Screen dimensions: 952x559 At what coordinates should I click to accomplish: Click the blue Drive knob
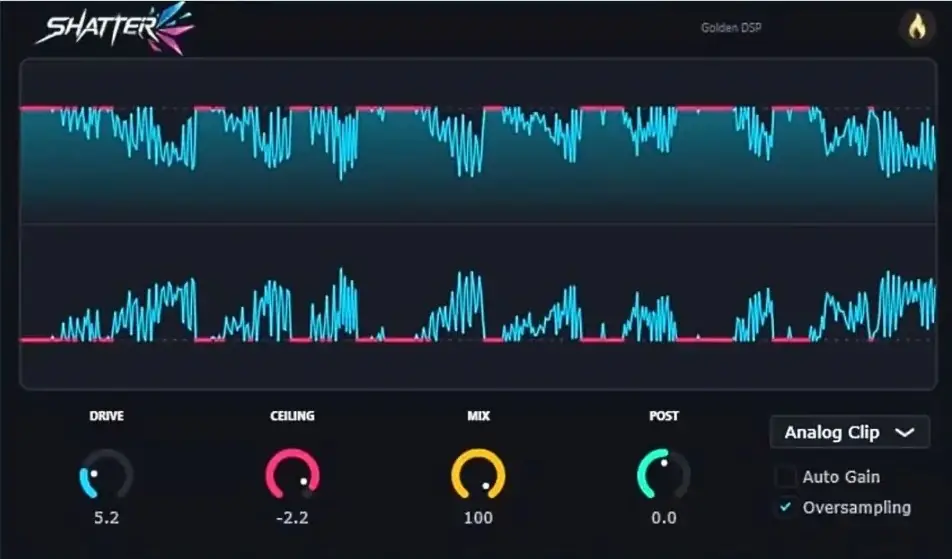tap(106, 474)
